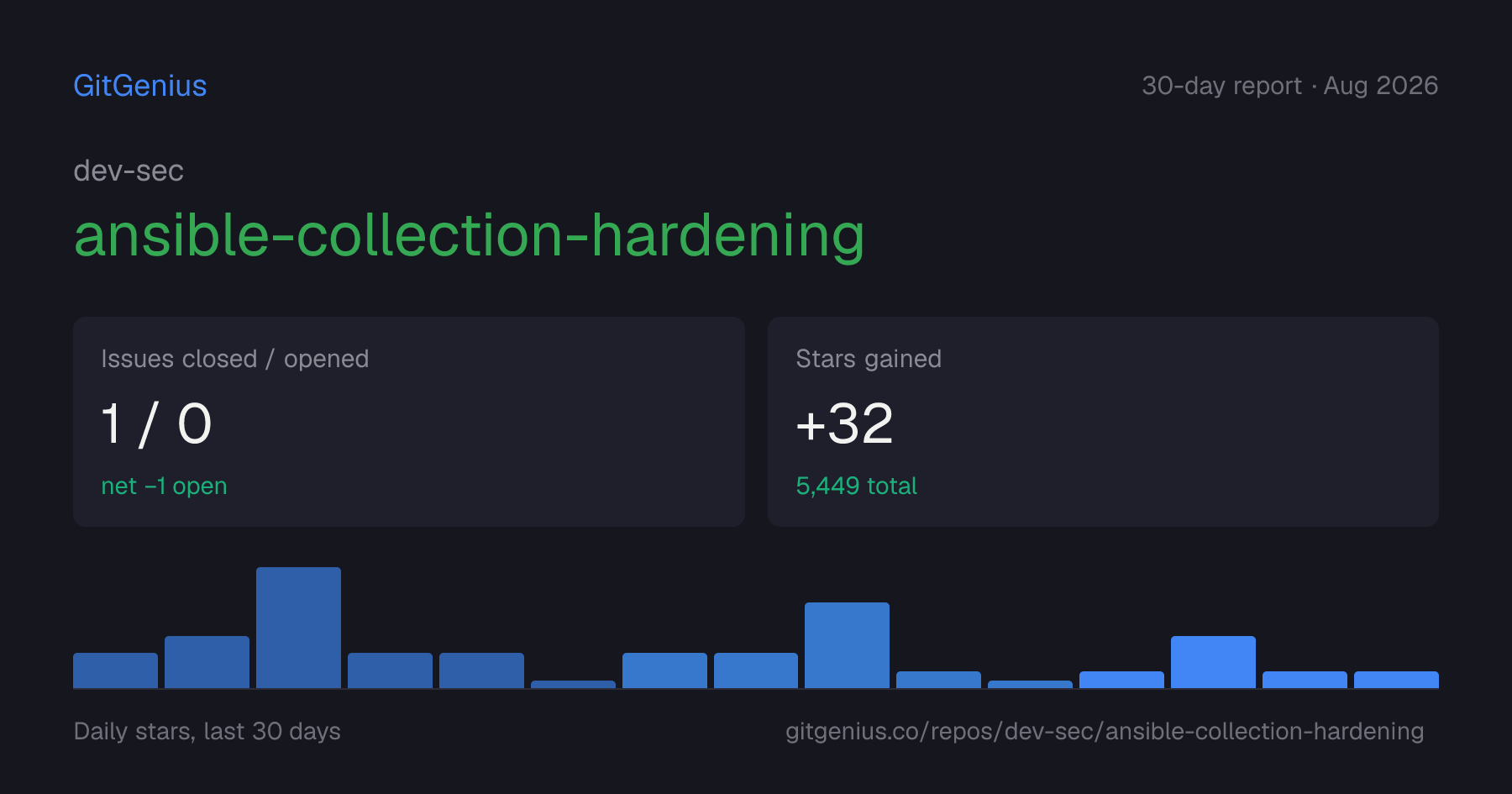Open the 30-day report Aug 2026 label
Image resolution: width=1512 pixels, height=794 pixels.
point(1289,86)
